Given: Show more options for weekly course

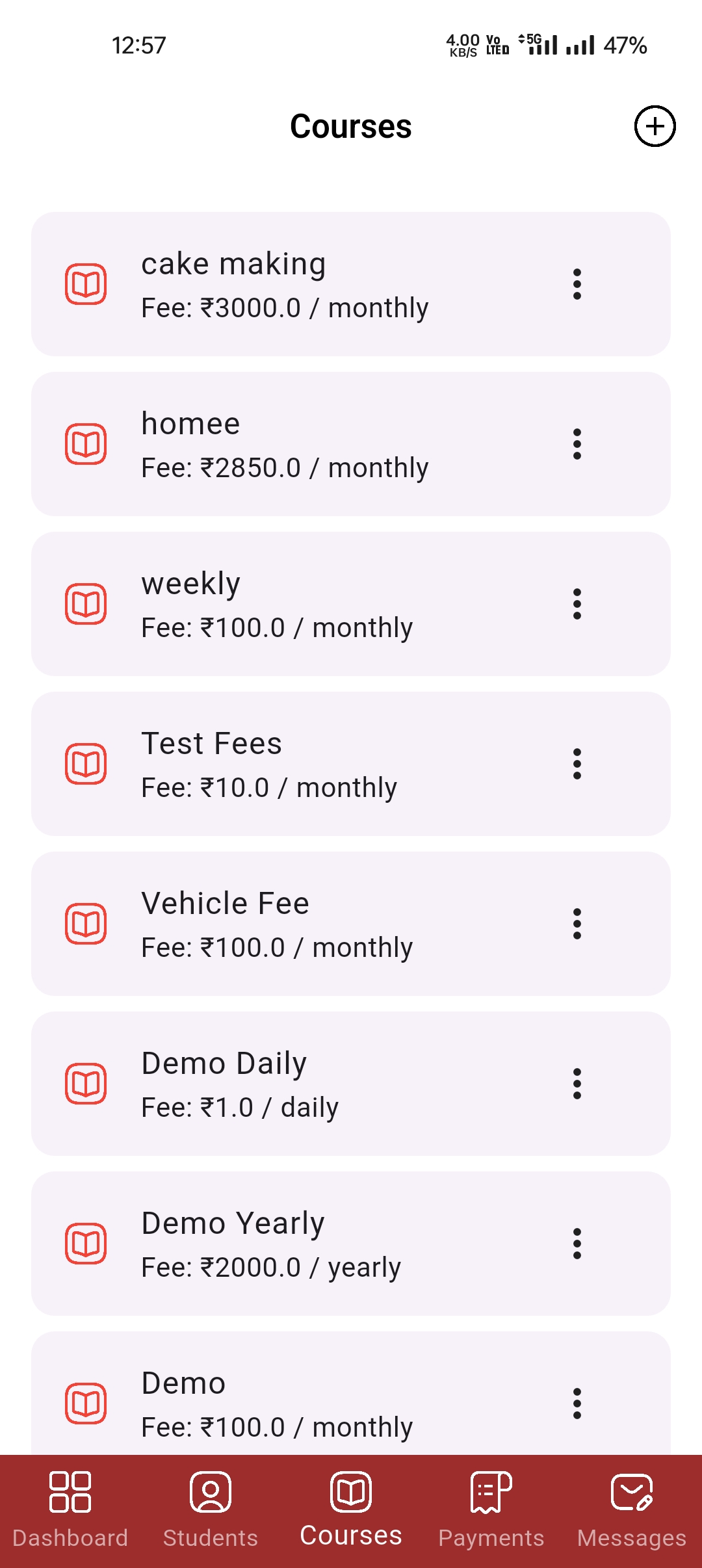Looking at the screenshot, I should pyautogui.click(x=577, y=604).
